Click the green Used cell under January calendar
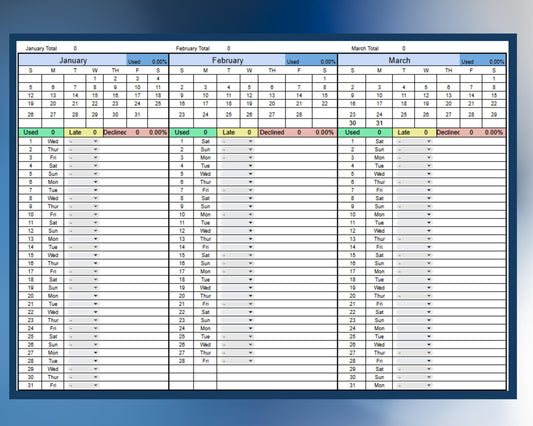This screenshot has width=533, height=426. click(x=41, y=133)
